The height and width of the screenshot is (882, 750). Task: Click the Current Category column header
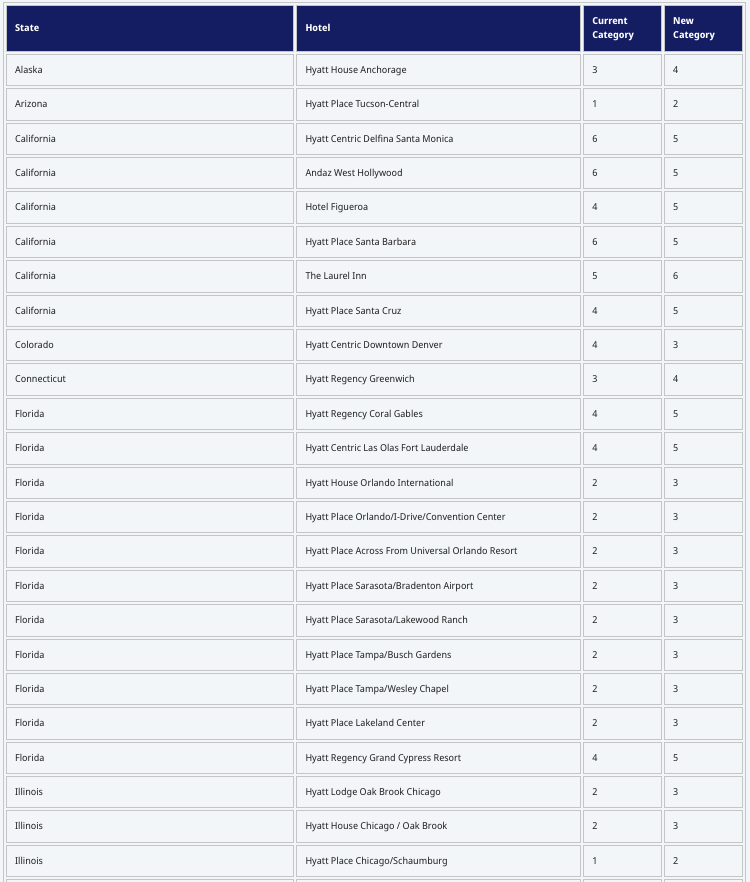coord(622,28)
